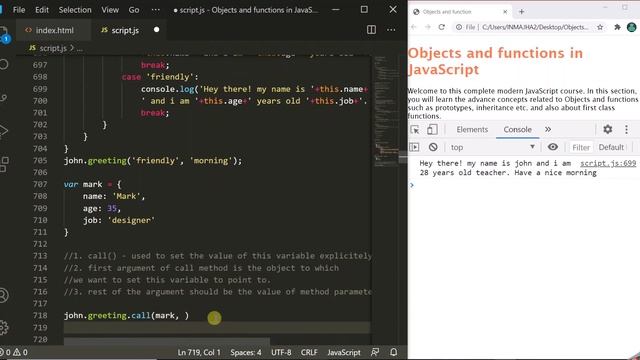Go forward in Chrome
Screen dimensions: 640x360
click(428, 27)
